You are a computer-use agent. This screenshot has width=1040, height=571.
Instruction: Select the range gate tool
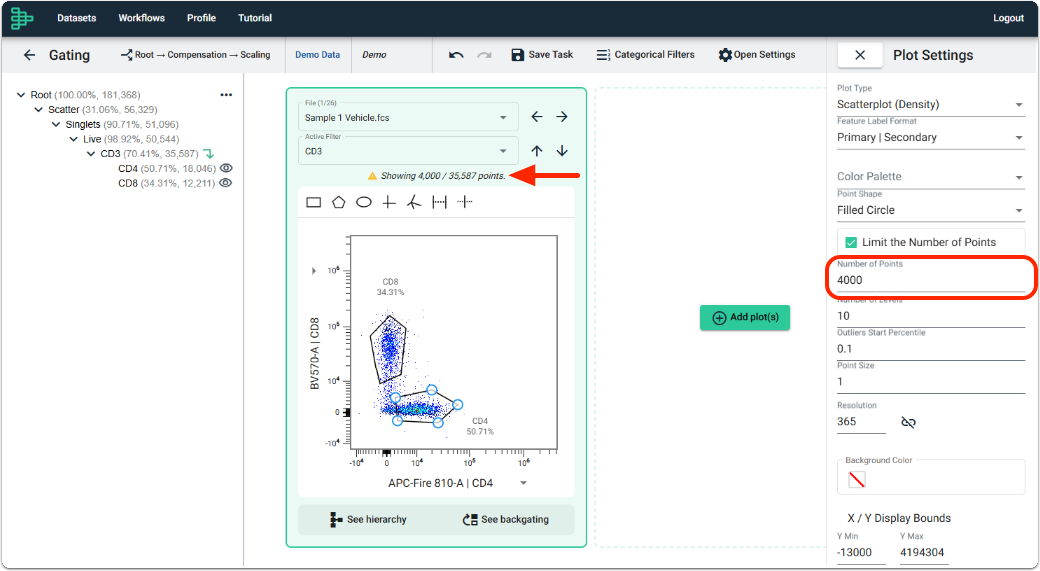pyautogui.click(x=439, y=202)
